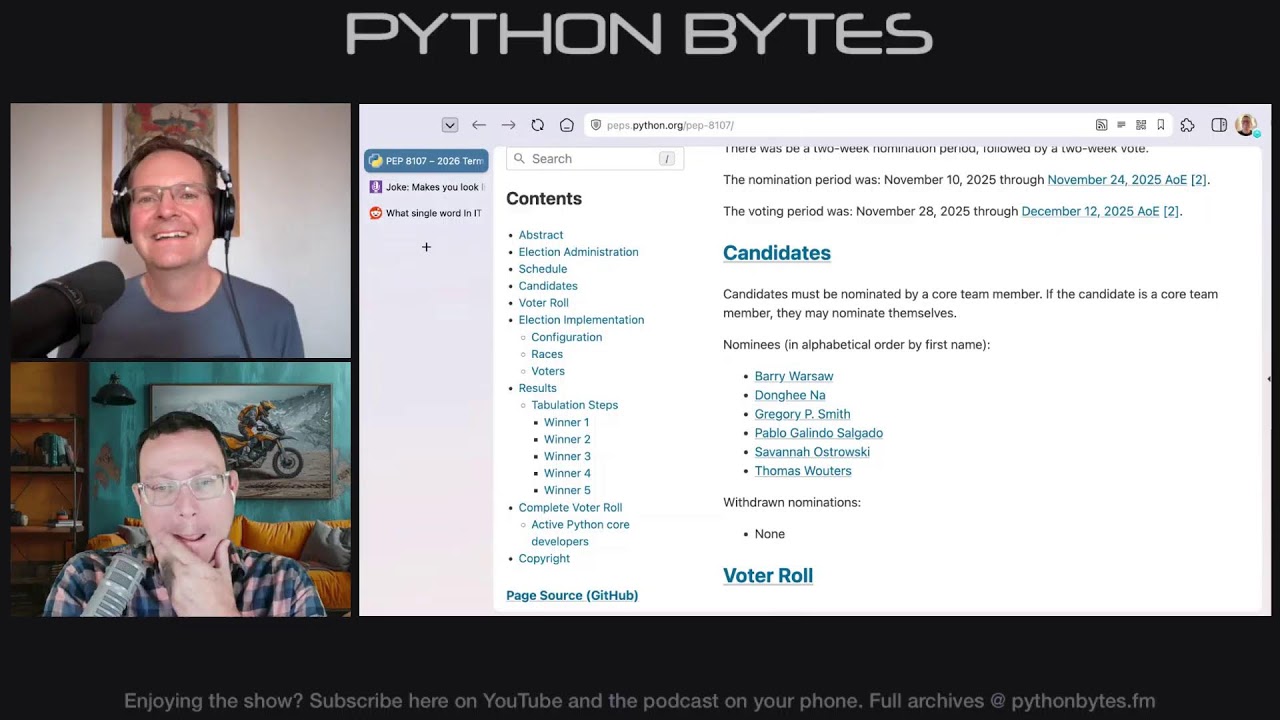The width and height of the screenshot is (1280, 720).
Task: Open Donghee Na nominee link
Action: tap(790, 395)
